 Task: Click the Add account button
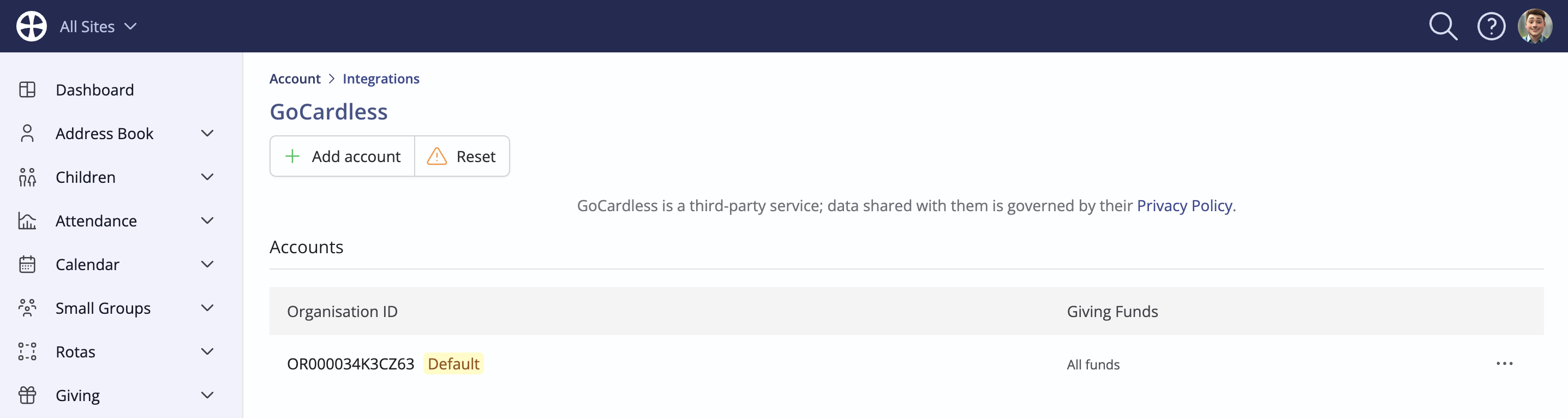coord(343,157)
